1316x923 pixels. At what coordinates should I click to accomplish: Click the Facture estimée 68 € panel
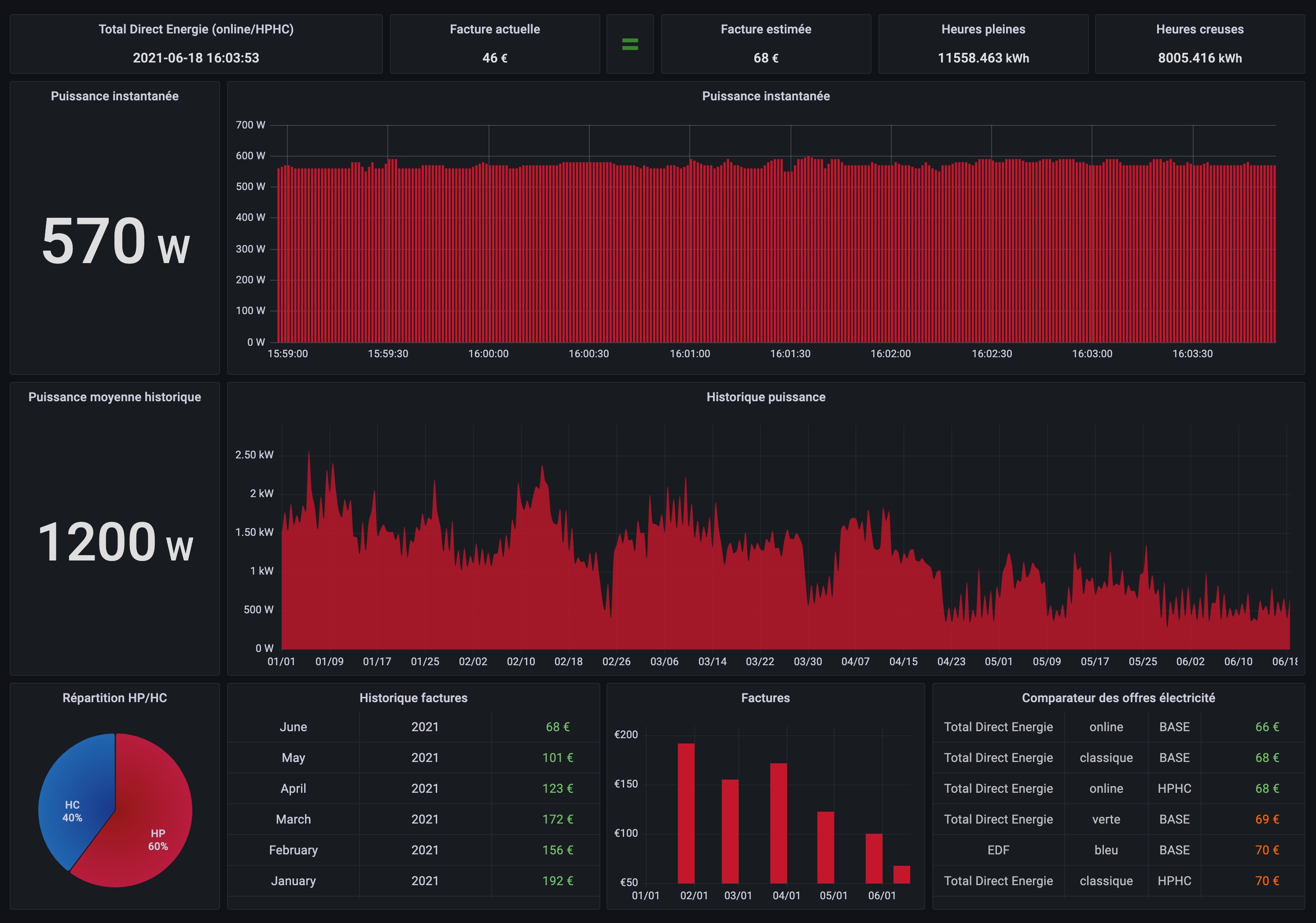pos(765,58)
